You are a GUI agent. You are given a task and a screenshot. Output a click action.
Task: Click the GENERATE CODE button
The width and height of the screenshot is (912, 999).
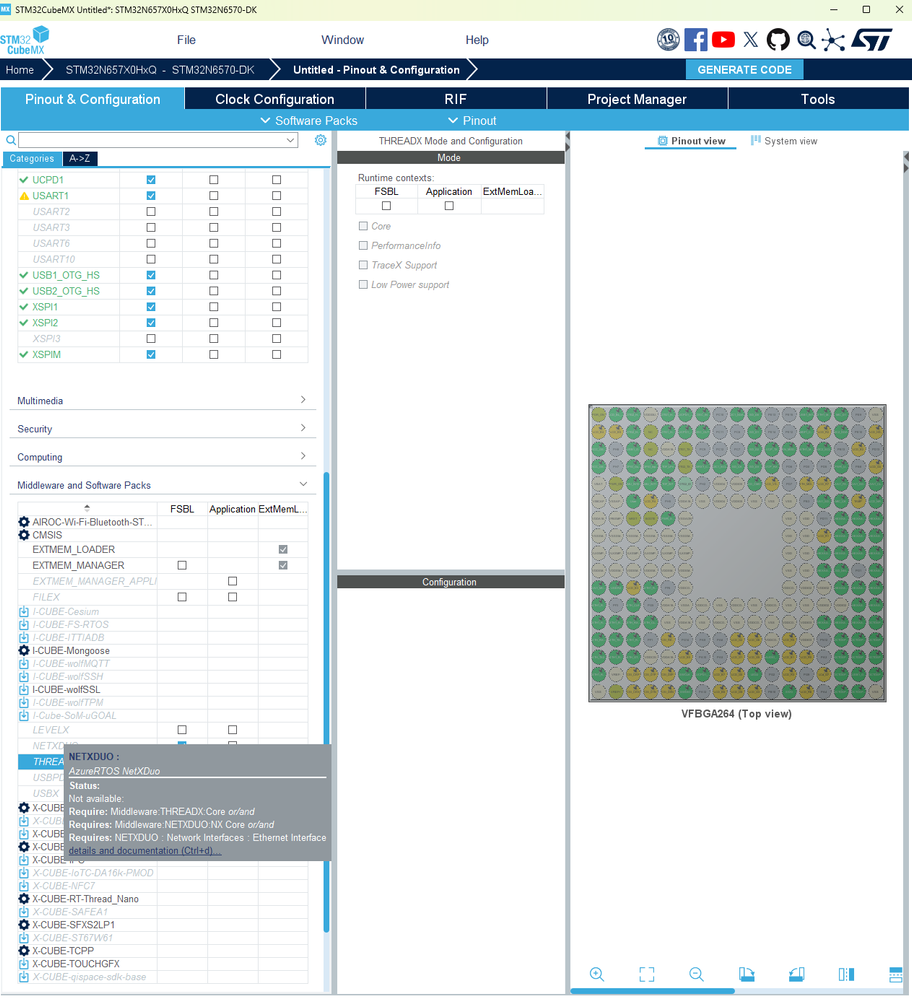pyautogui.click(x=744, y=69)
